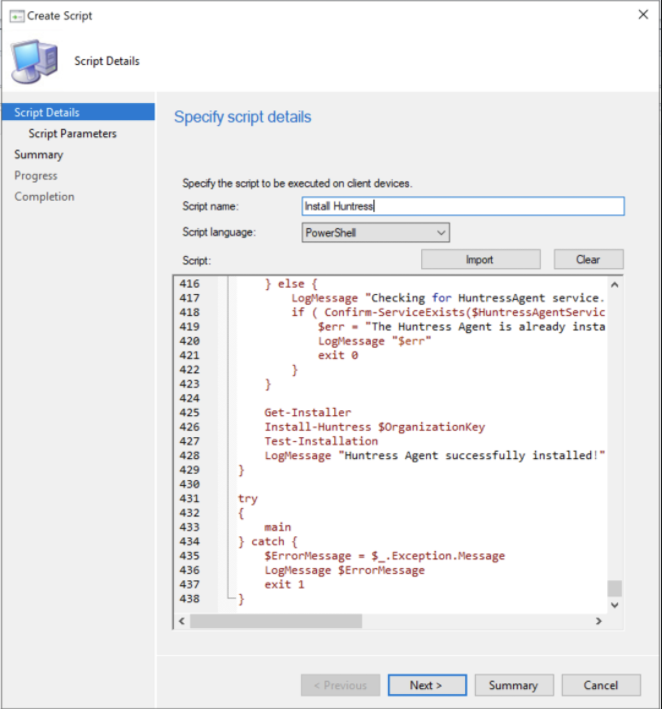
Task: Go to the Summary step in sidebar
Action: click(38, 155)
